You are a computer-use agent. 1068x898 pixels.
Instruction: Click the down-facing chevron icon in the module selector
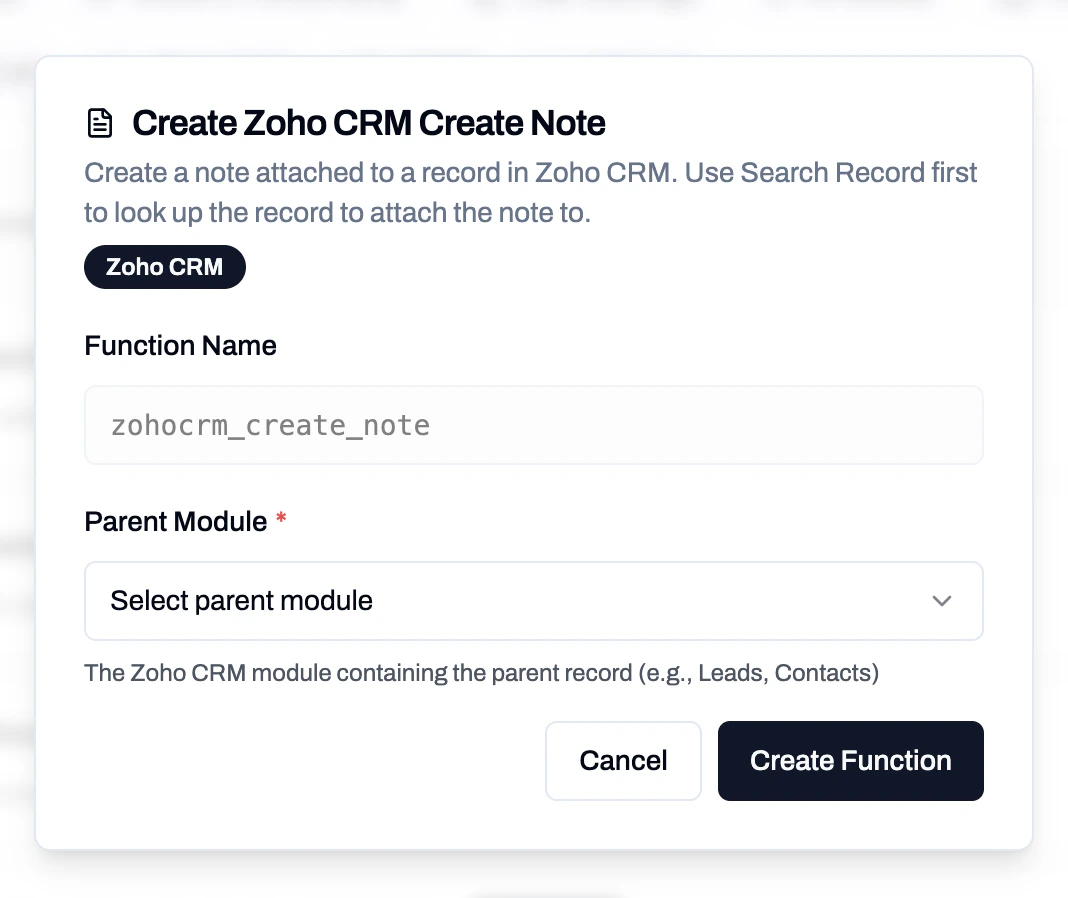tap(941, 601)
